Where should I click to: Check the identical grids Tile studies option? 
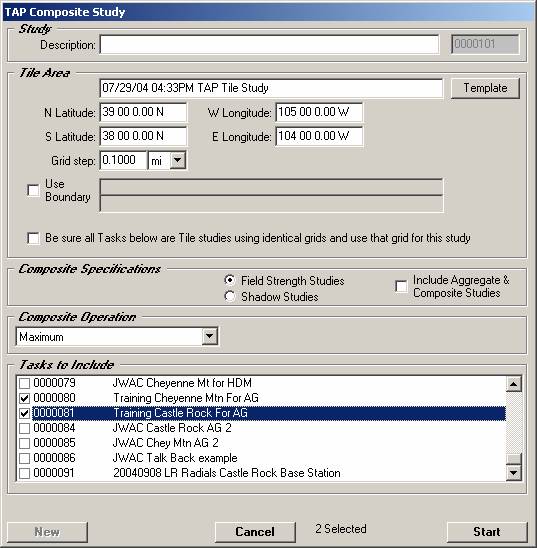click(x=33, y=238)
